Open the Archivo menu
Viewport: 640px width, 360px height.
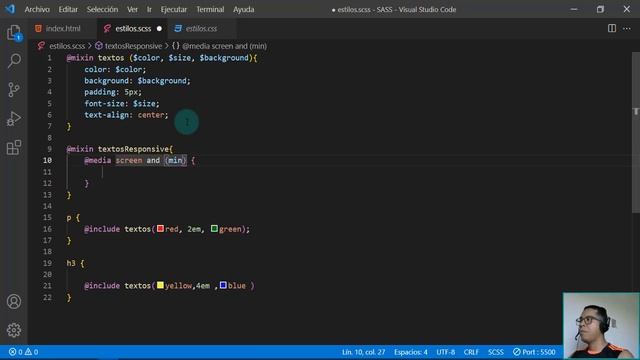pos(37,9)
